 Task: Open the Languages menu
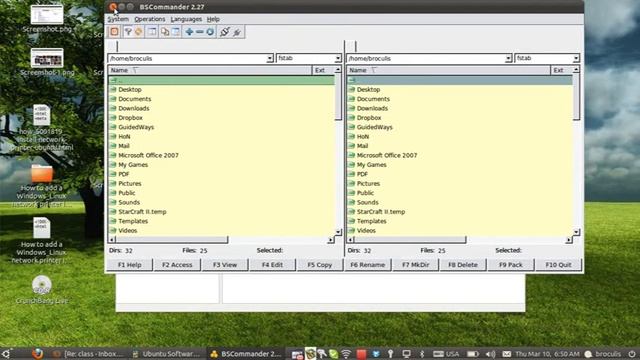186,19
